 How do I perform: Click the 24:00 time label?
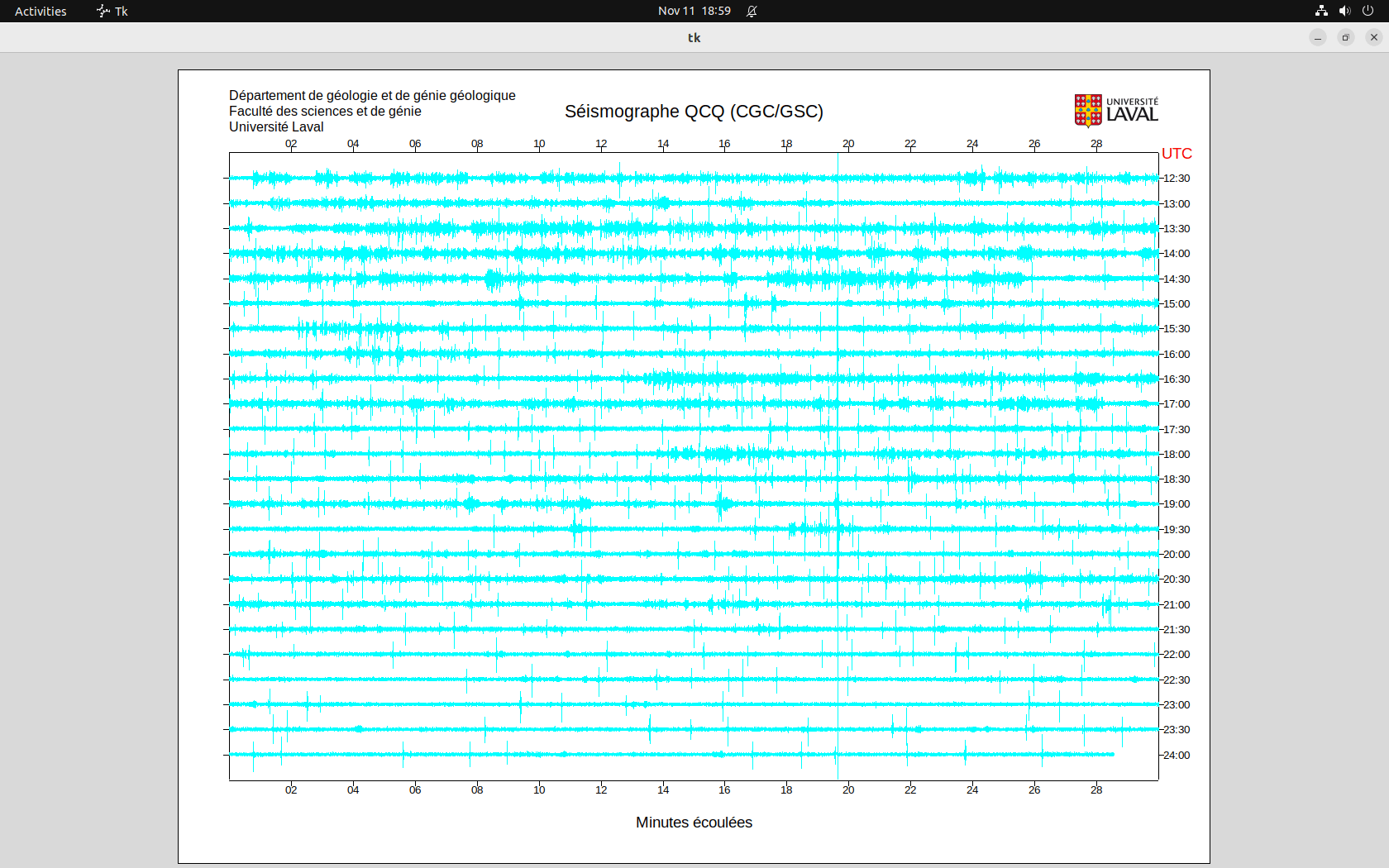[1177, 755]
